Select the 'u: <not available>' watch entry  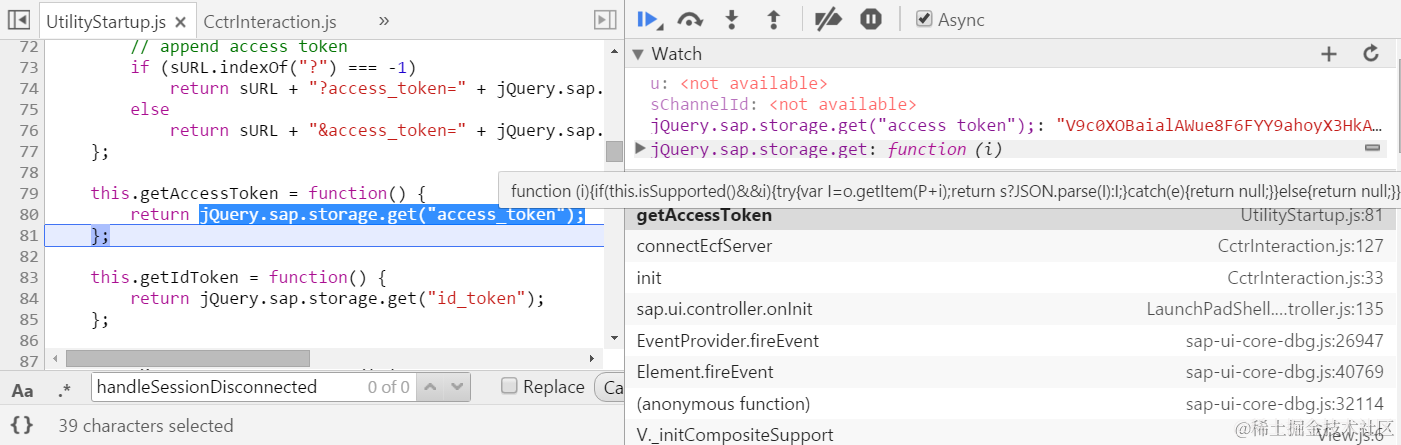(739, 84)
